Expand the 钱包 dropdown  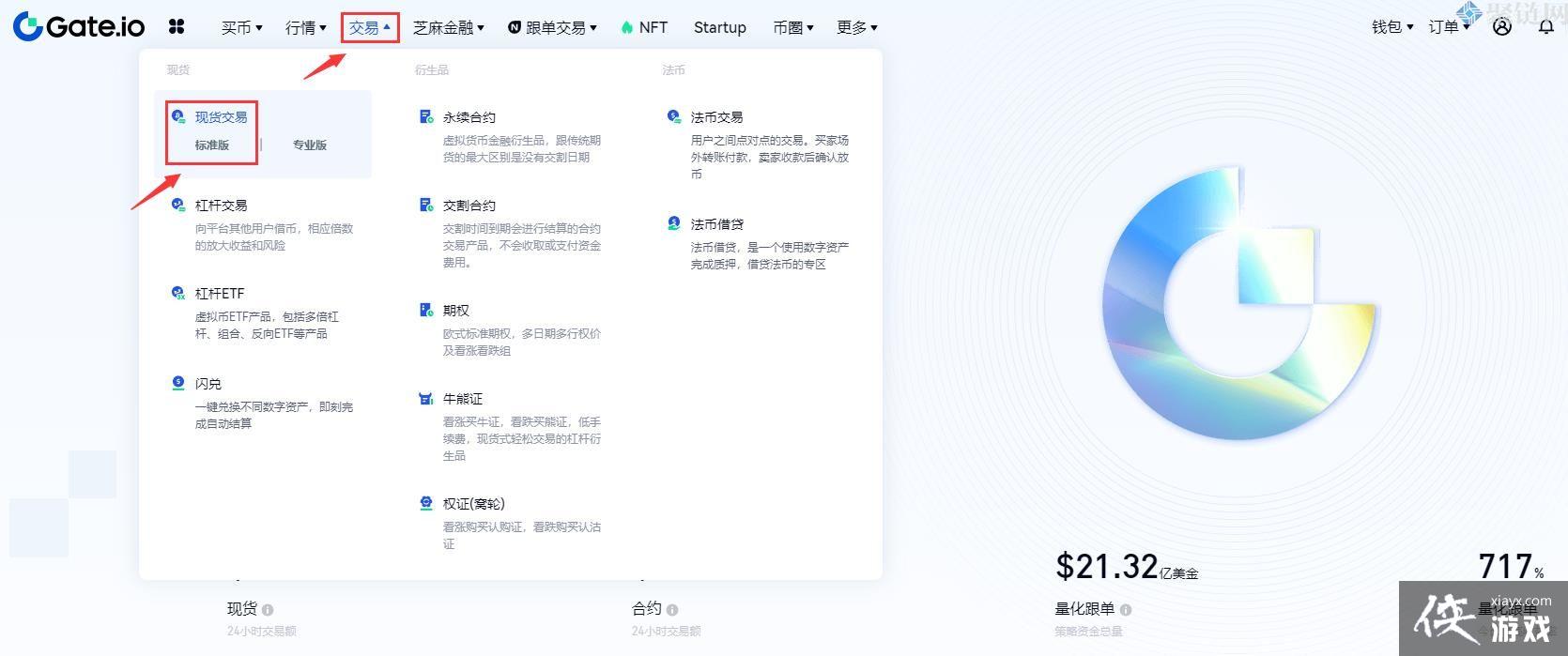coord(1392,26)
